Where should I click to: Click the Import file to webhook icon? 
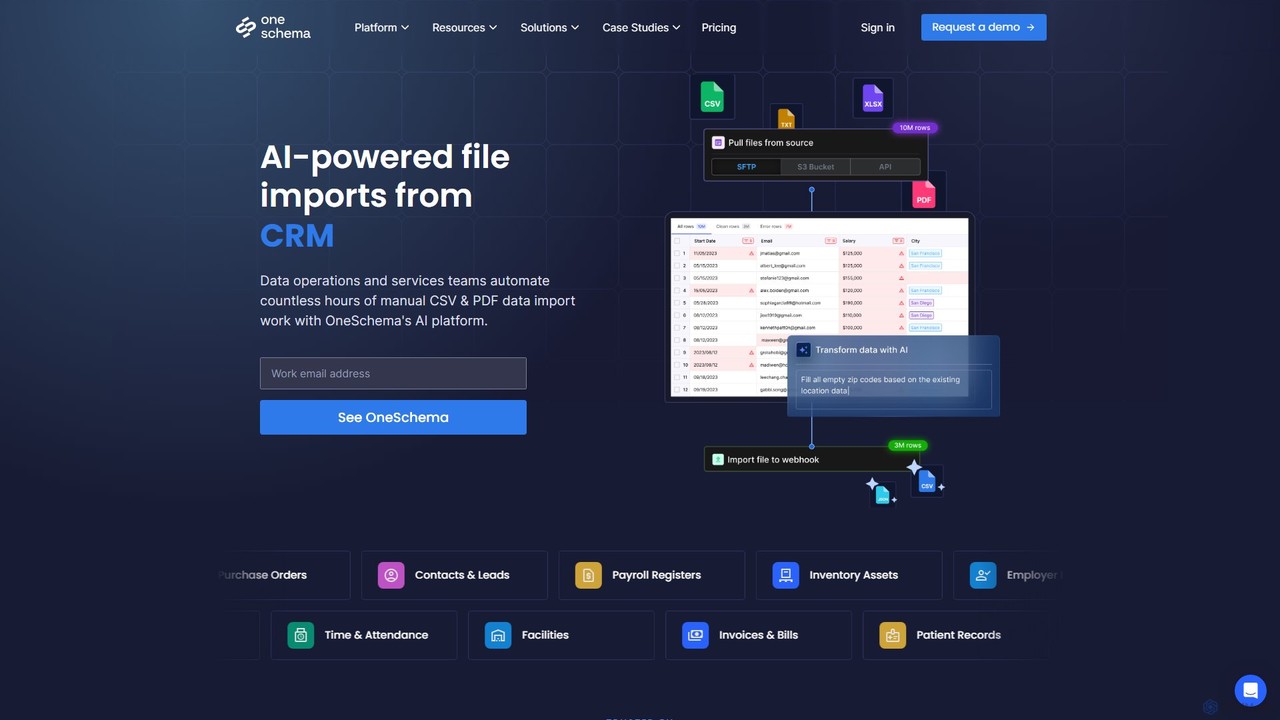click(717, 460)
